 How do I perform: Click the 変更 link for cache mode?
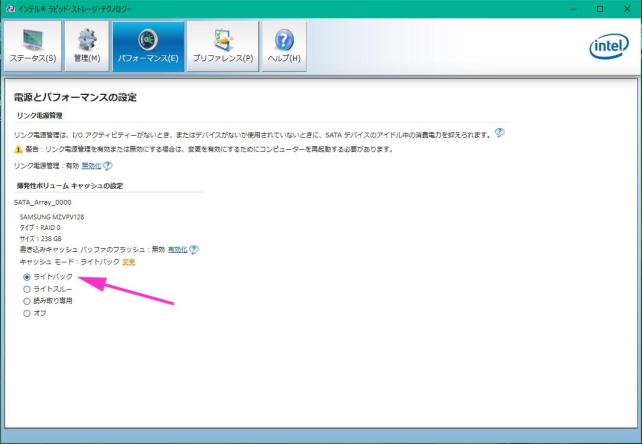(129, 262)
